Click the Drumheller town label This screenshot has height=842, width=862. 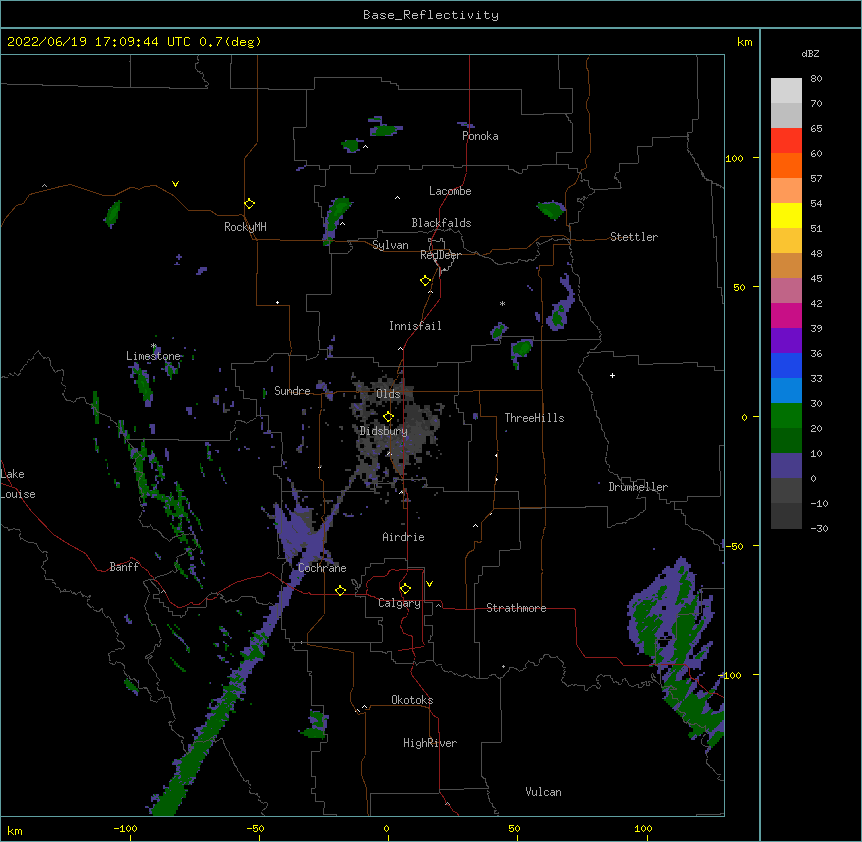pos(638,487)
